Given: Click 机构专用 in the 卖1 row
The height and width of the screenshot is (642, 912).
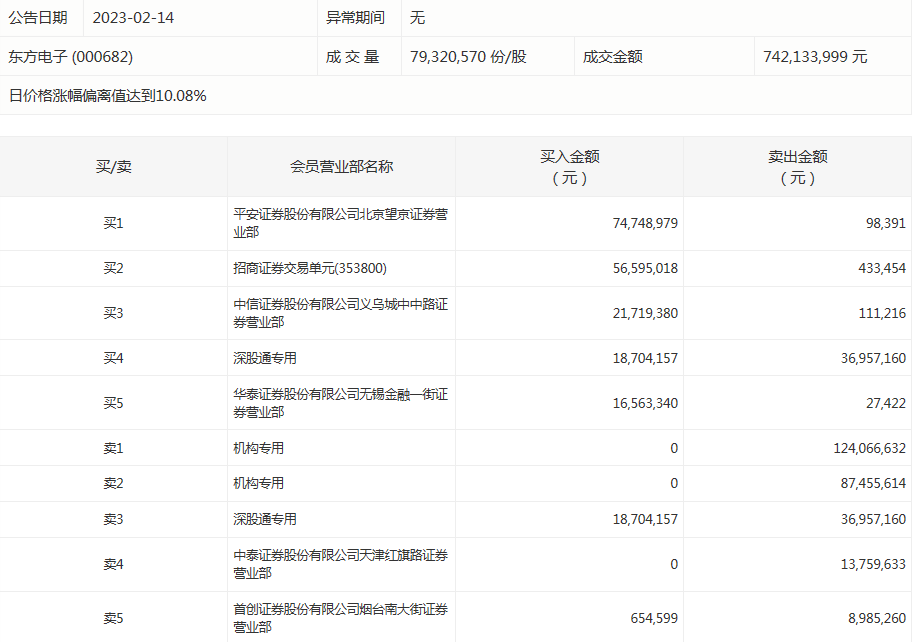Looking at the screenshot, I should (x=259, y=448).
